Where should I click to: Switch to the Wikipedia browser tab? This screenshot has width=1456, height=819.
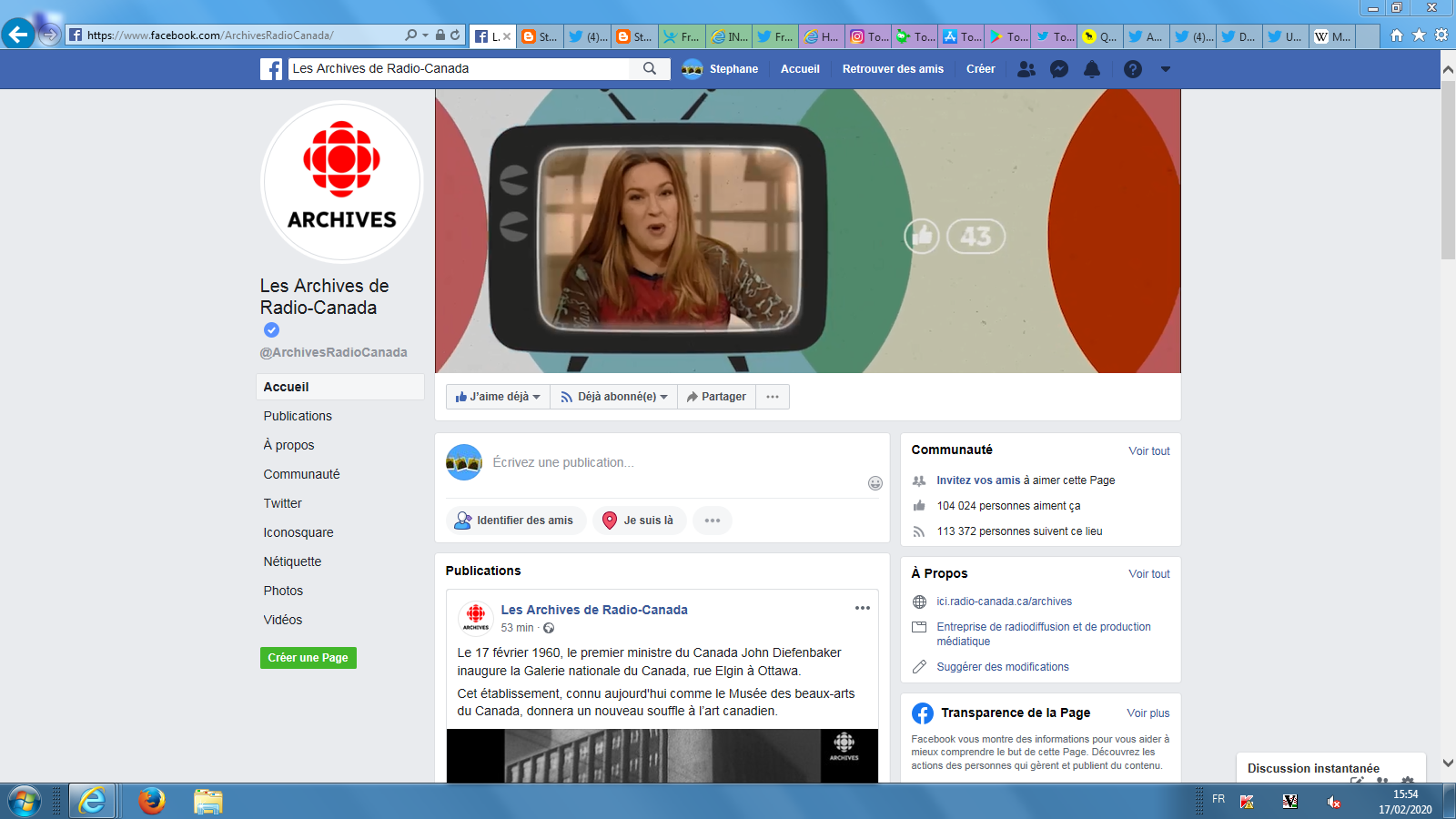tap(1333, 36)
